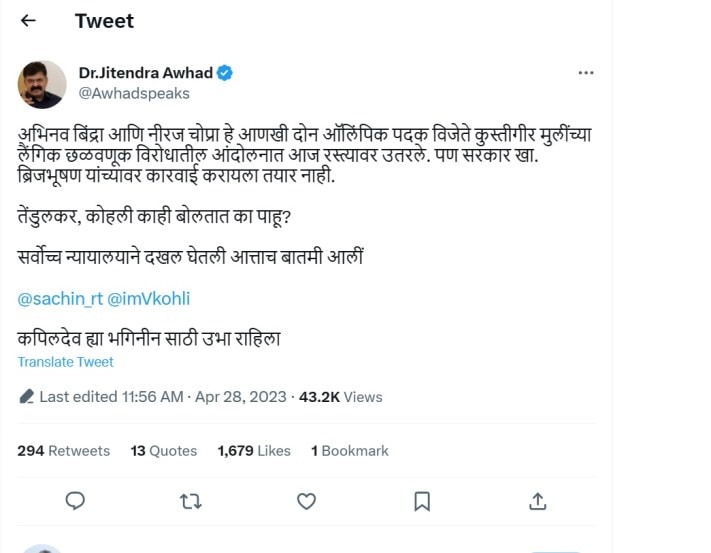The height and width of the screenshot is (553, 711).
Task: Show the 294 Retweets list
Action: 64,451
